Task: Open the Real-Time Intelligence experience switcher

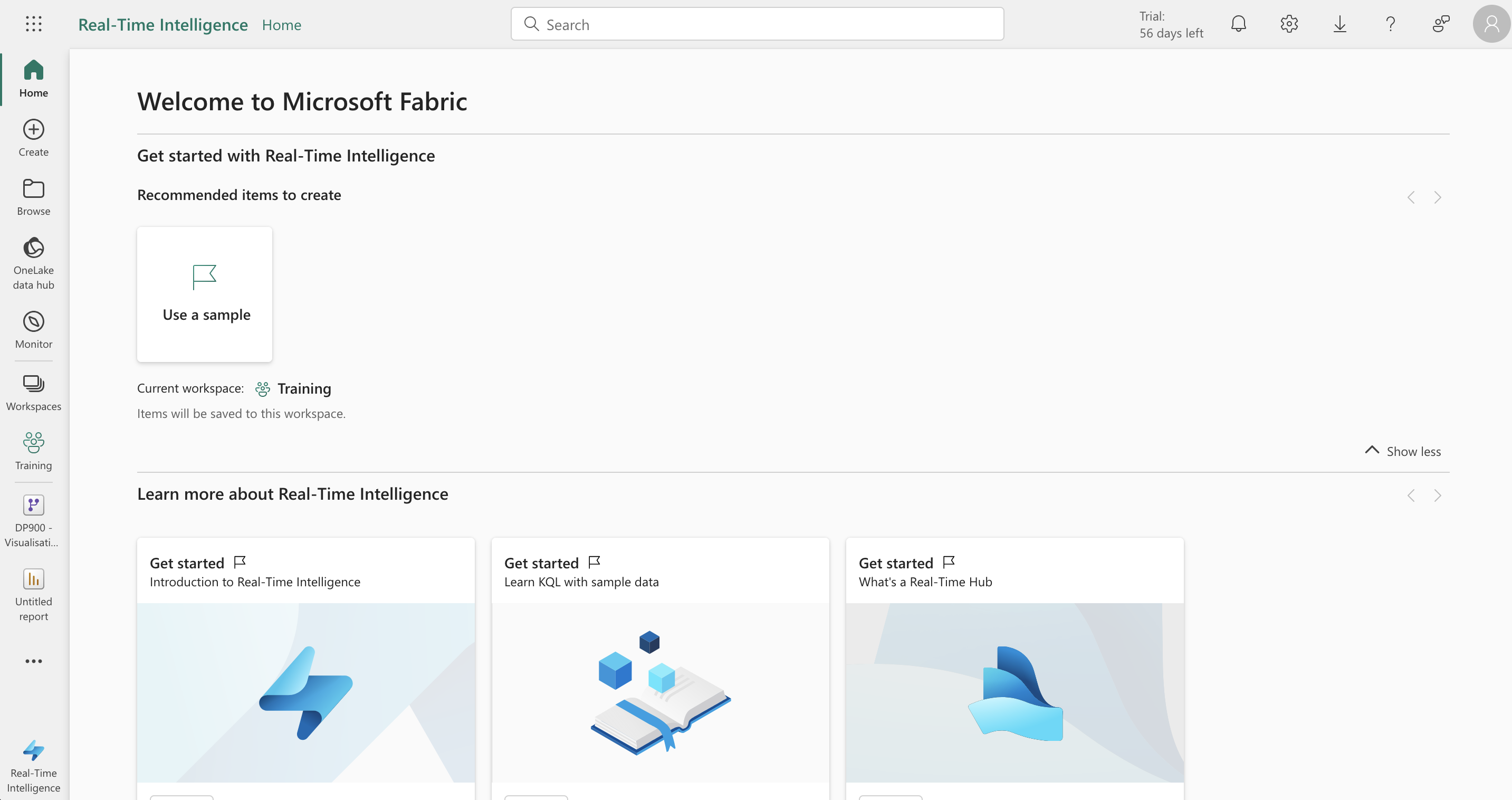Action: [33, 767]
